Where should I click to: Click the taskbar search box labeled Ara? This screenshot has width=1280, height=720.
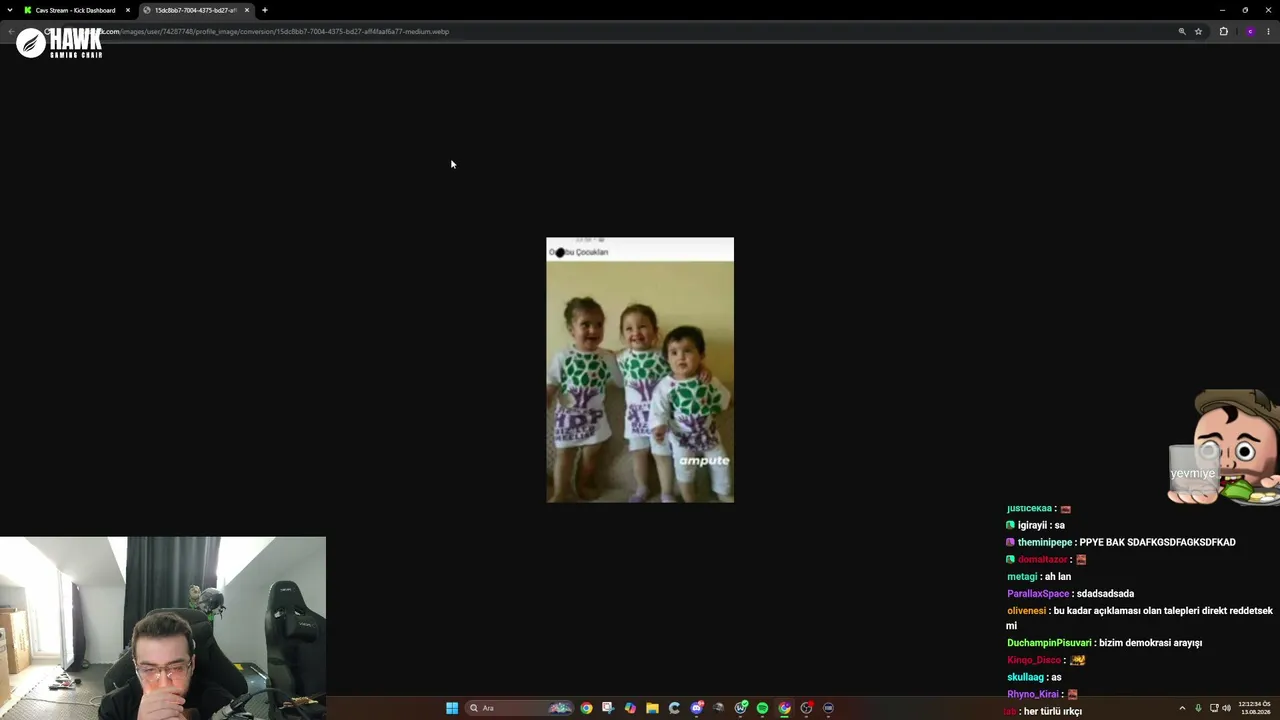point(520,708)
